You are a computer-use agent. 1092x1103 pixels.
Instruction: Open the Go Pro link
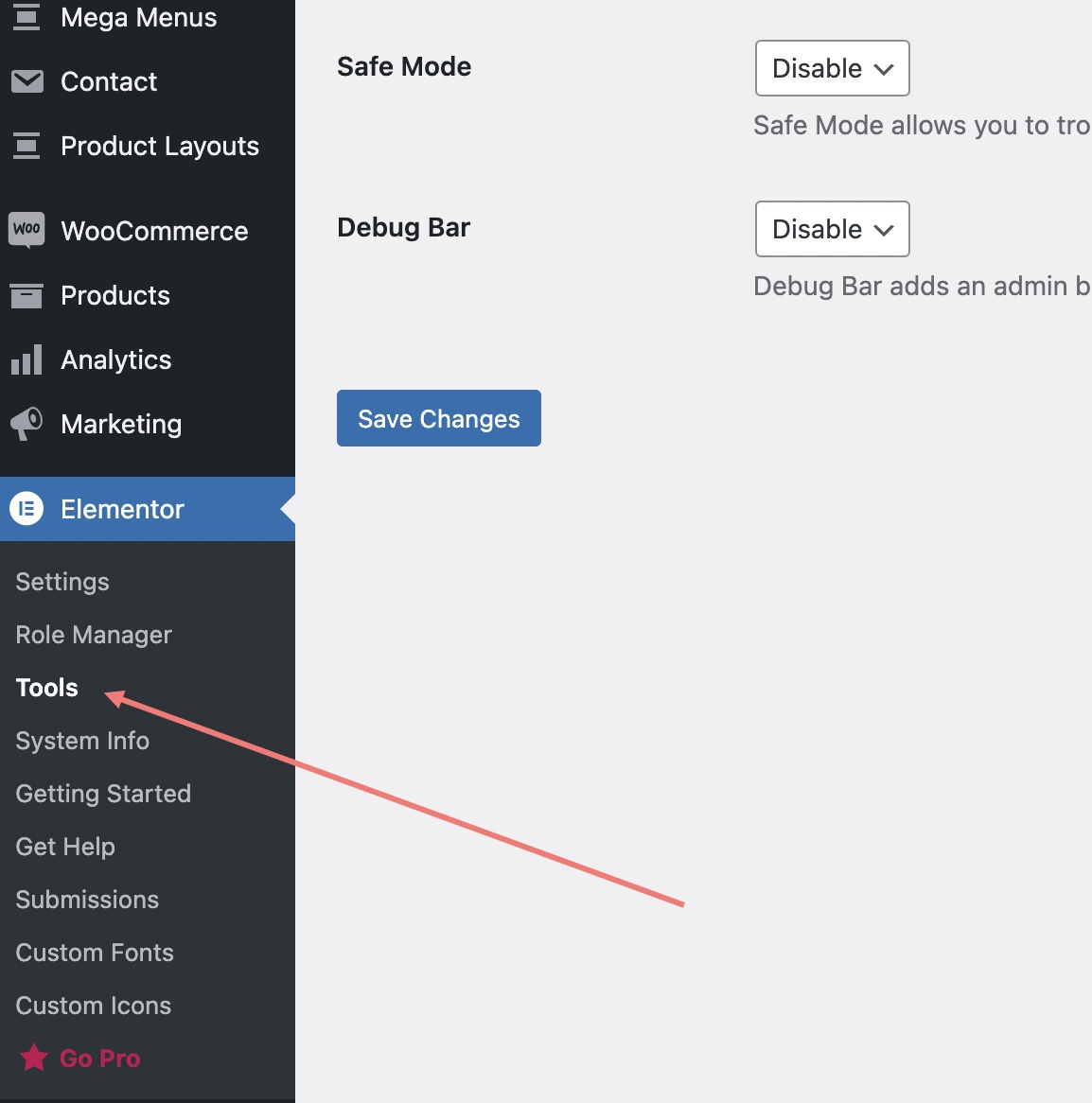click(99, 1058)
